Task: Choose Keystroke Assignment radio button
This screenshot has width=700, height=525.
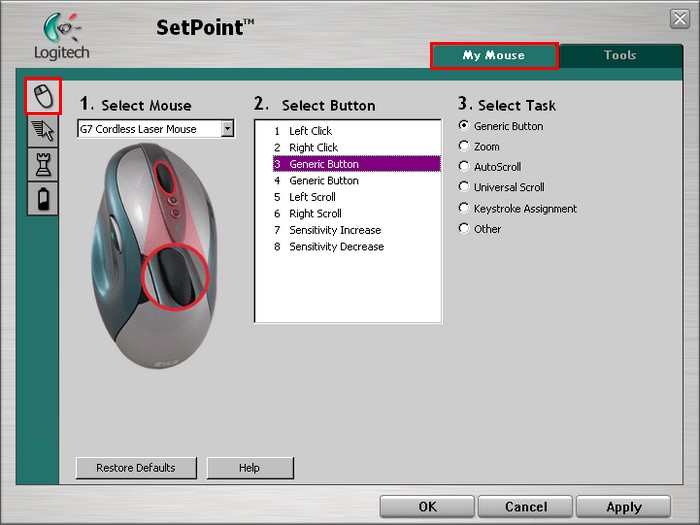Action: point(464,208)
